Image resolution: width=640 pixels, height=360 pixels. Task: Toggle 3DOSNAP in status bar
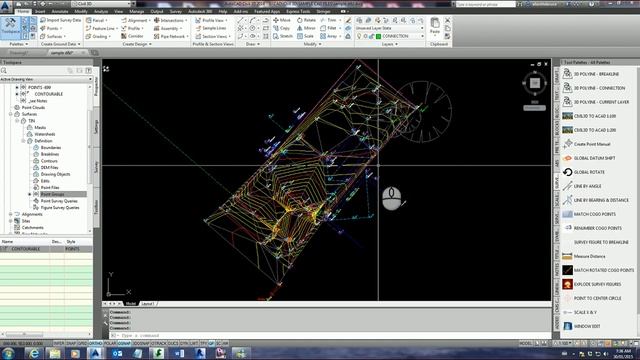click(141, 344)
